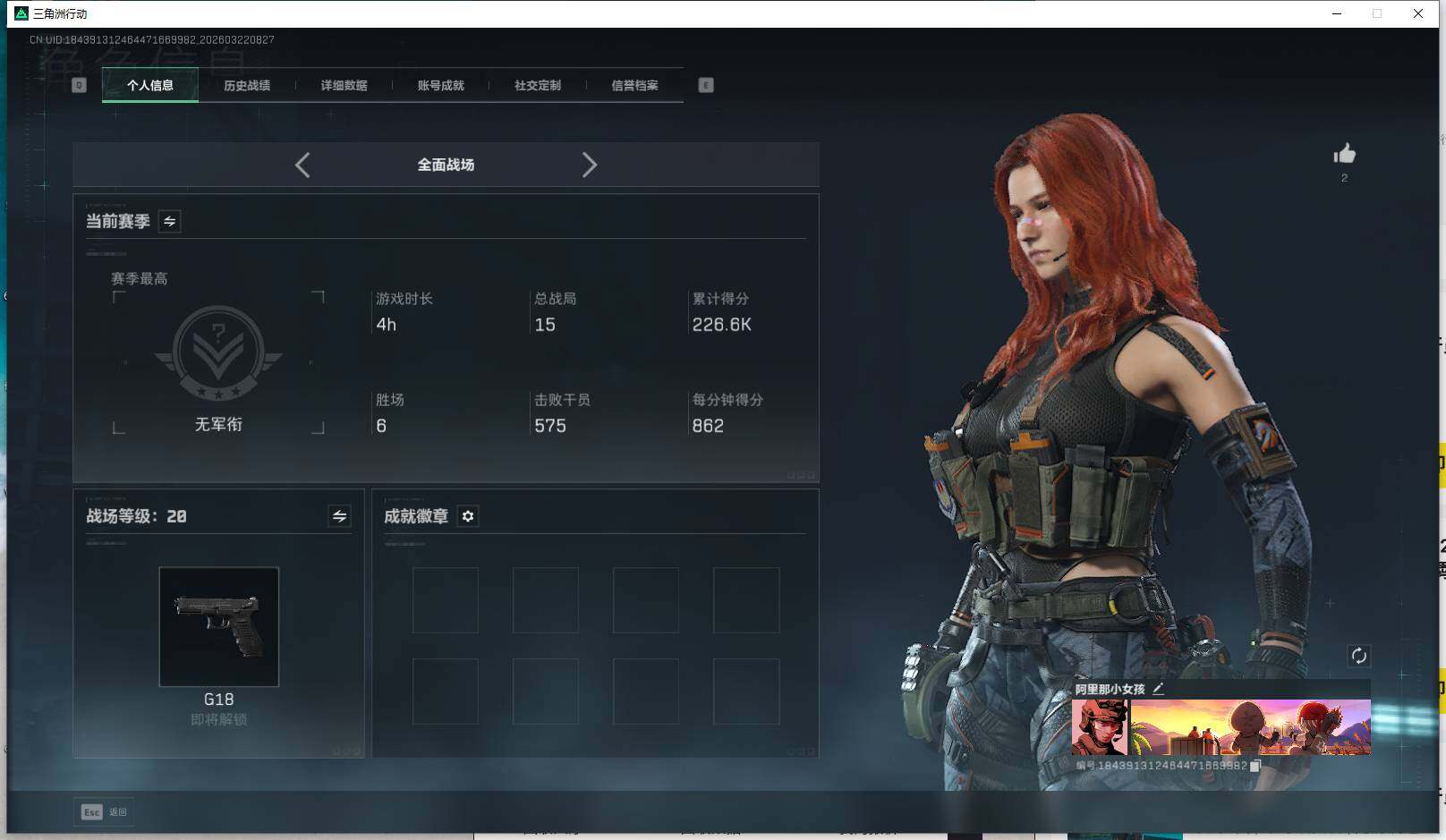This screenshot has width=1446, height=840.
Task: Click the E shortcut icon right of 信誉档案
Action: 706,85
